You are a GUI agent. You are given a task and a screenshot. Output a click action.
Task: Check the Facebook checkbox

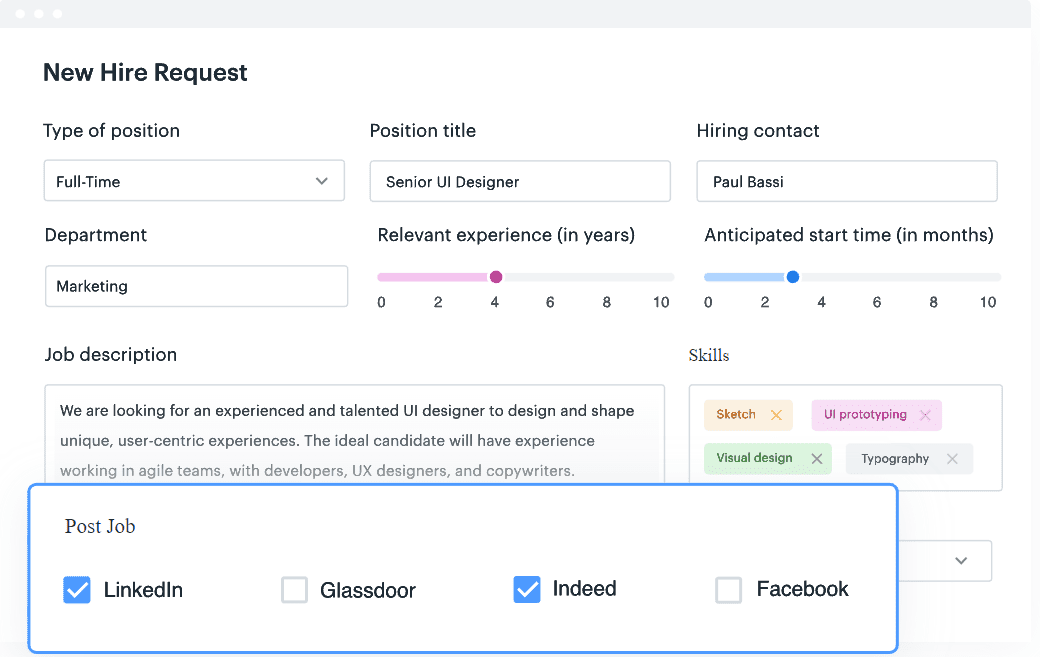(x=729, y=590)
